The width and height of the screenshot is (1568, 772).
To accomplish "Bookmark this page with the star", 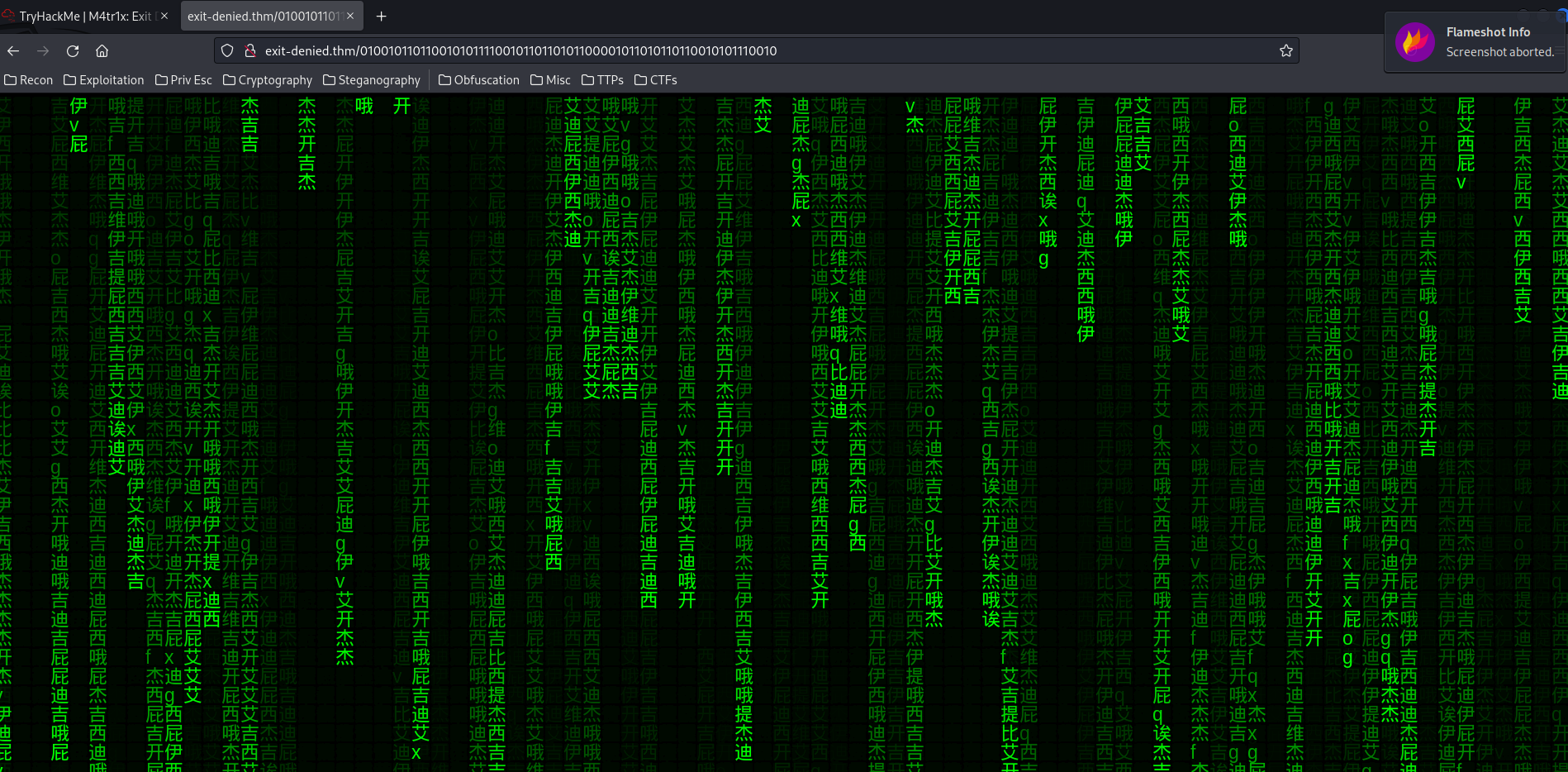I will click(x=1286, y=51).
